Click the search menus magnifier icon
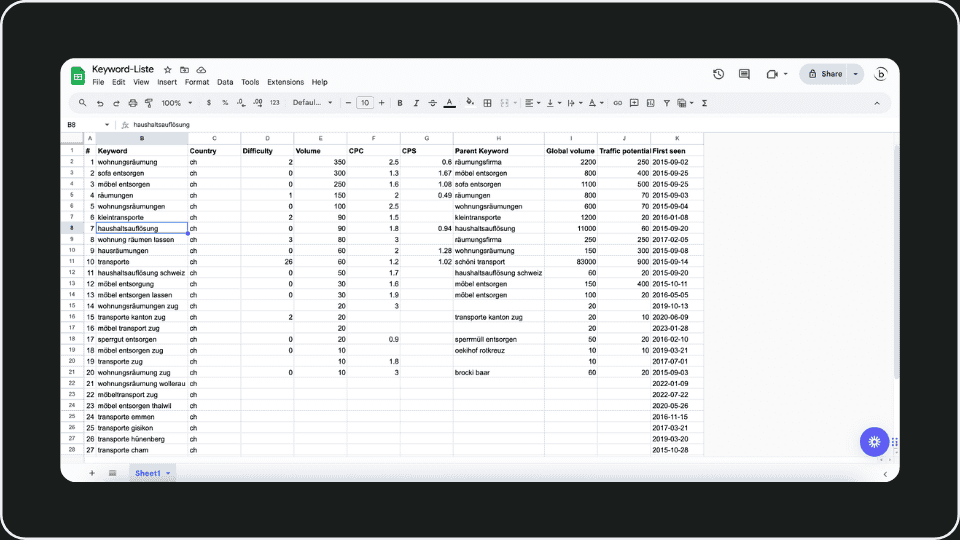The height and width of the screenshot is (540, 960). (x=82, y=103)
